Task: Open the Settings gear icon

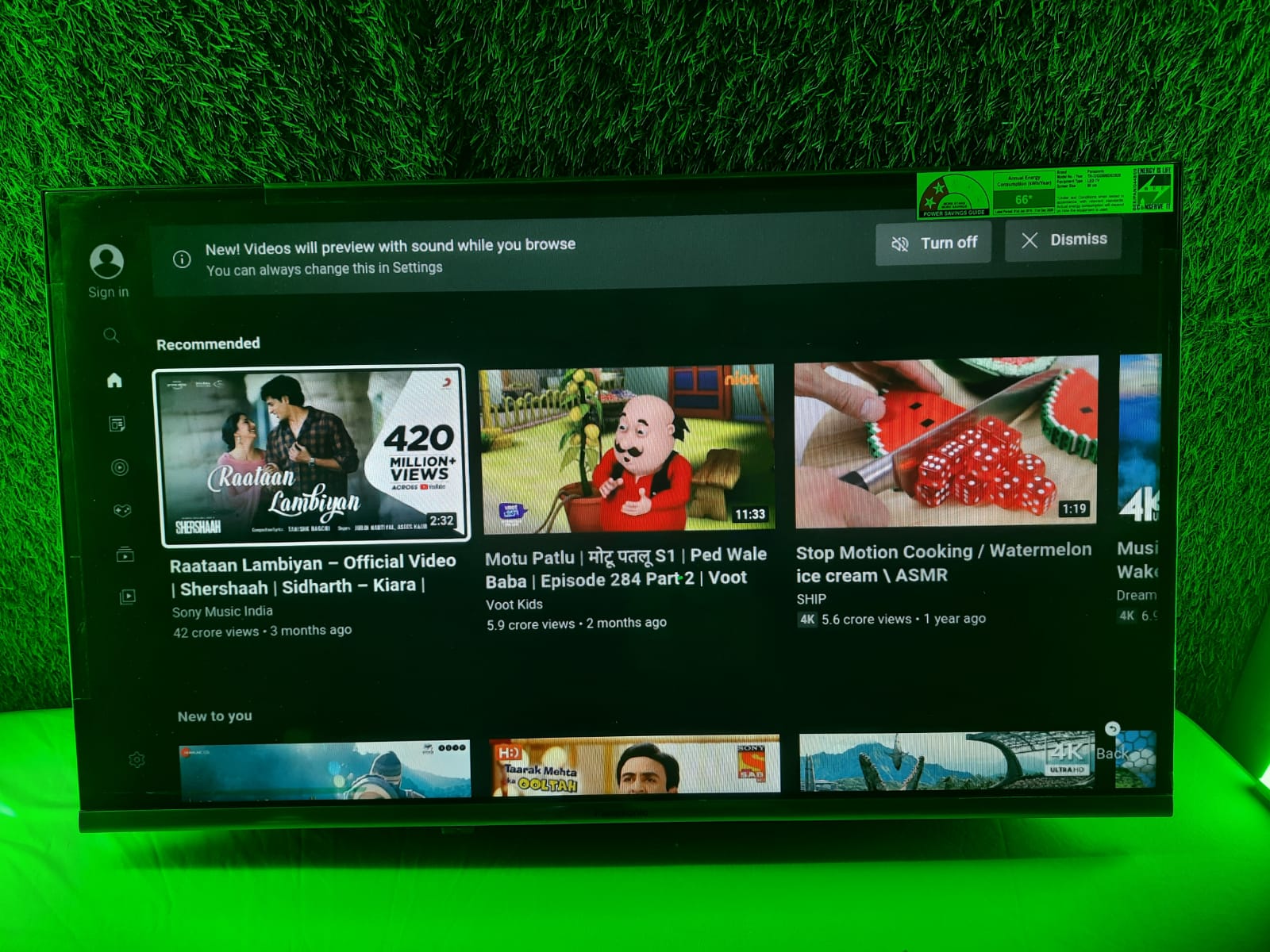Action: tap(137, 760)
